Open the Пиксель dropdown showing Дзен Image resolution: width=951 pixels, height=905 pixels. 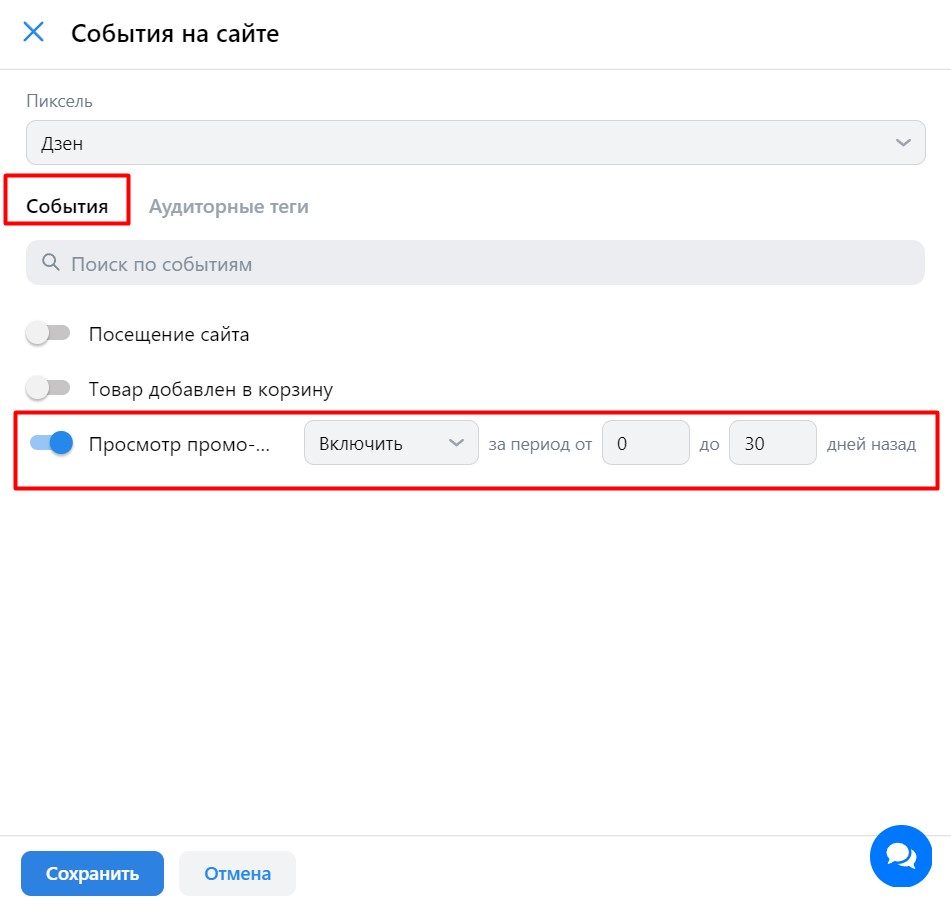[475, 143]
